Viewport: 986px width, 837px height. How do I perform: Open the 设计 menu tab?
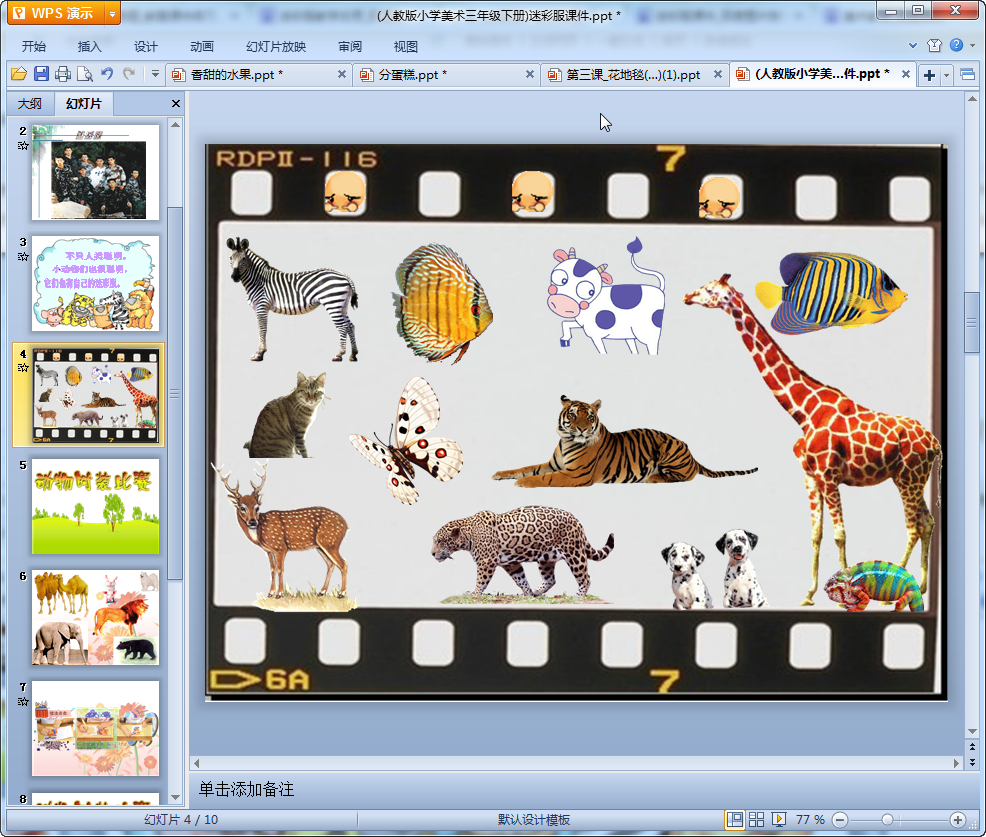(145, 47)
